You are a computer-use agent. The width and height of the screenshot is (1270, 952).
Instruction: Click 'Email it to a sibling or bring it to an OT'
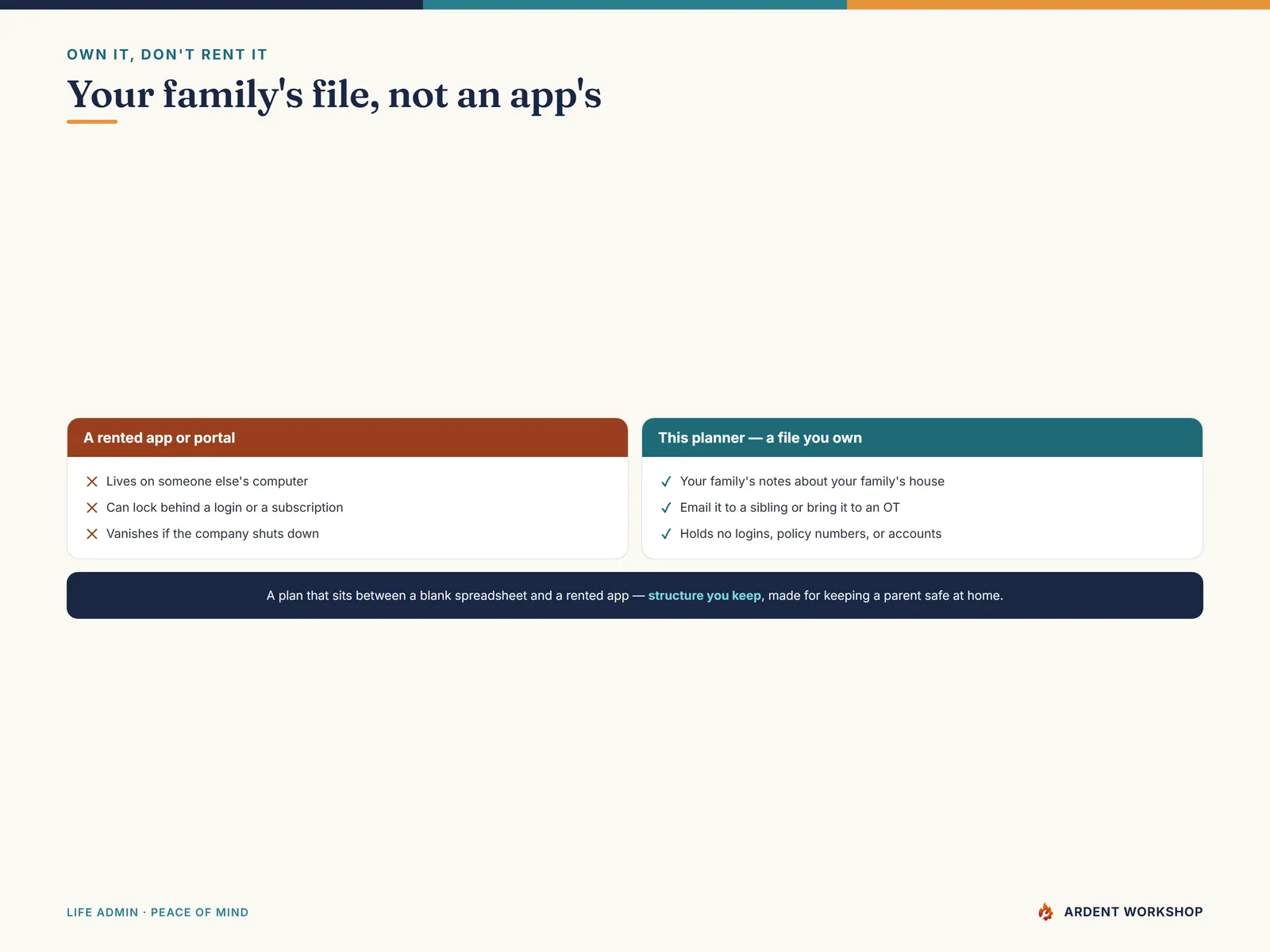[x=790, y=508]
